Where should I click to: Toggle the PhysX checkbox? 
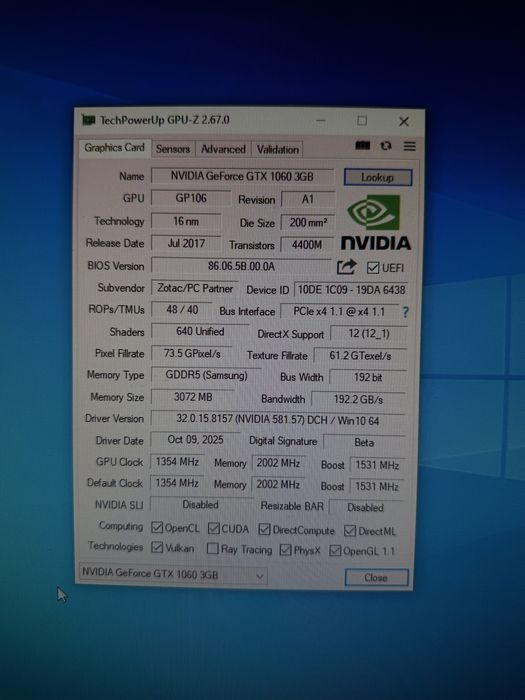pos(285,550)
